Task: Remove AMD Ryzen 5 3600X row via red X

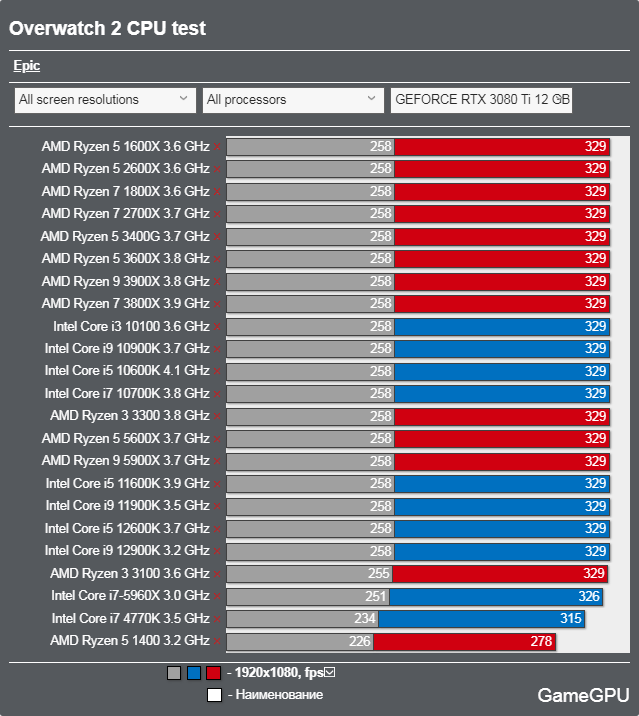Action: click(x=217, y=259)
